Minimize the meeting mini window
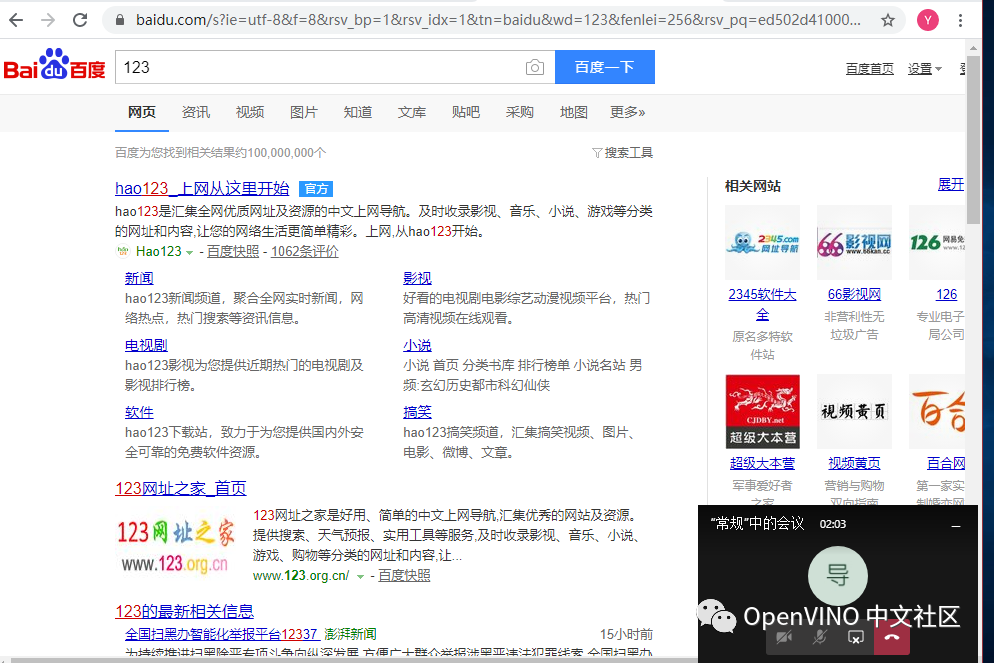 [956, 525]
